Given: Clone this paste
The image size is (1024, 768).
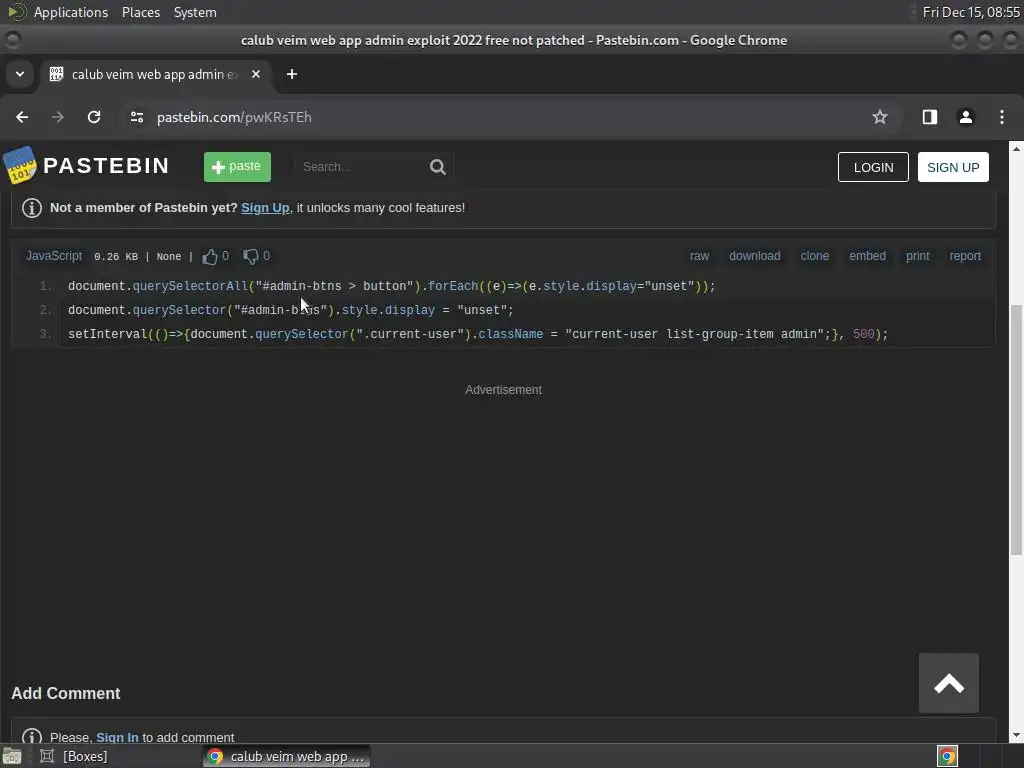Looking at the screenshot, I should (814, 256).
